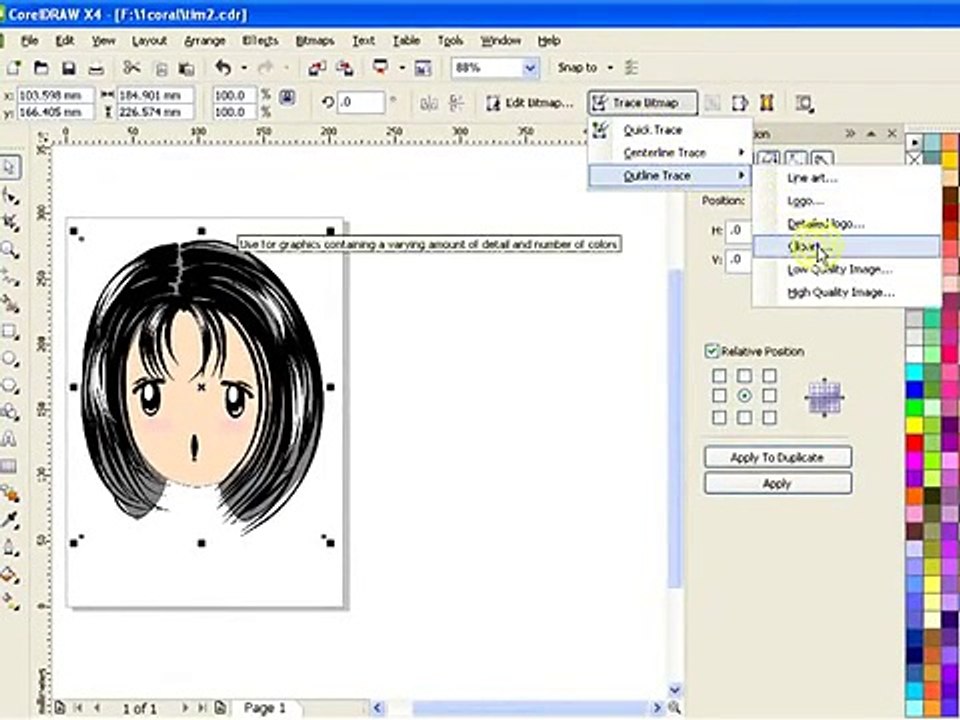Open the File menu
This screenshot has height=720, width=960.
(29, 41)
